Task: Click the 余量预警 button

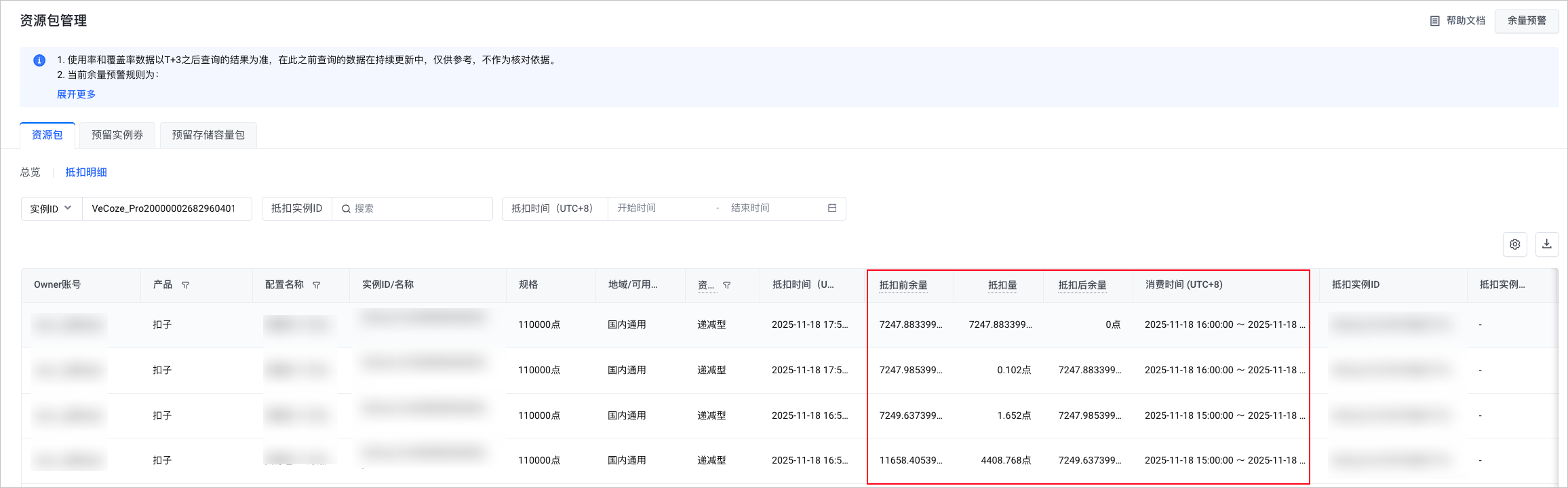Action: (1527, 21)
